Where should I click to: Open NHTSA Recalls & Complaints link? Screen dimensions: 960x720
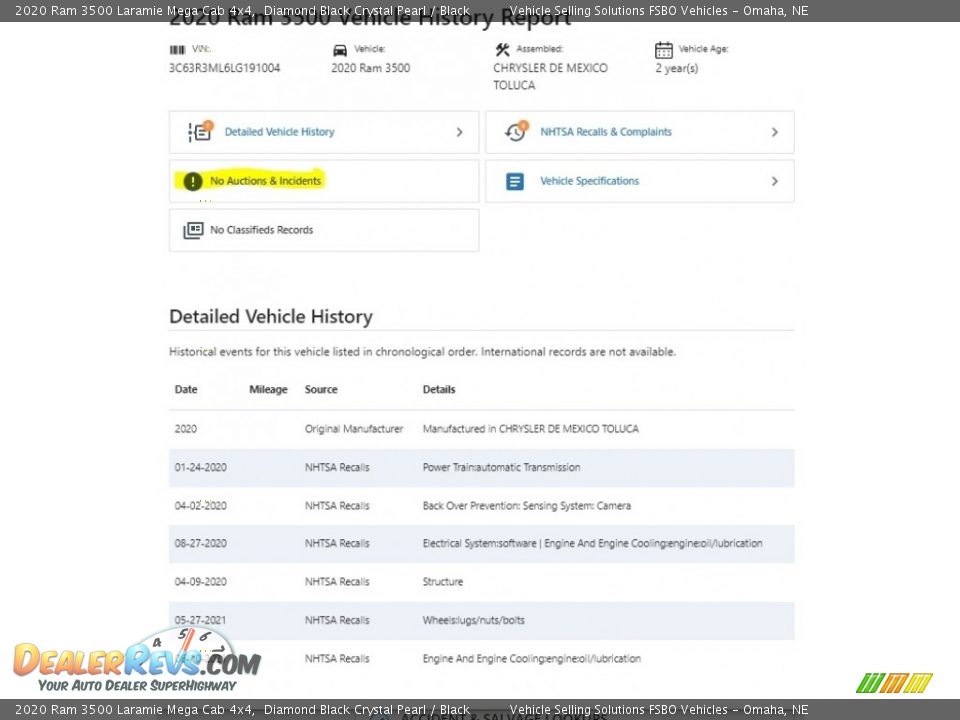pyautogui.click(x=606, y=132)
